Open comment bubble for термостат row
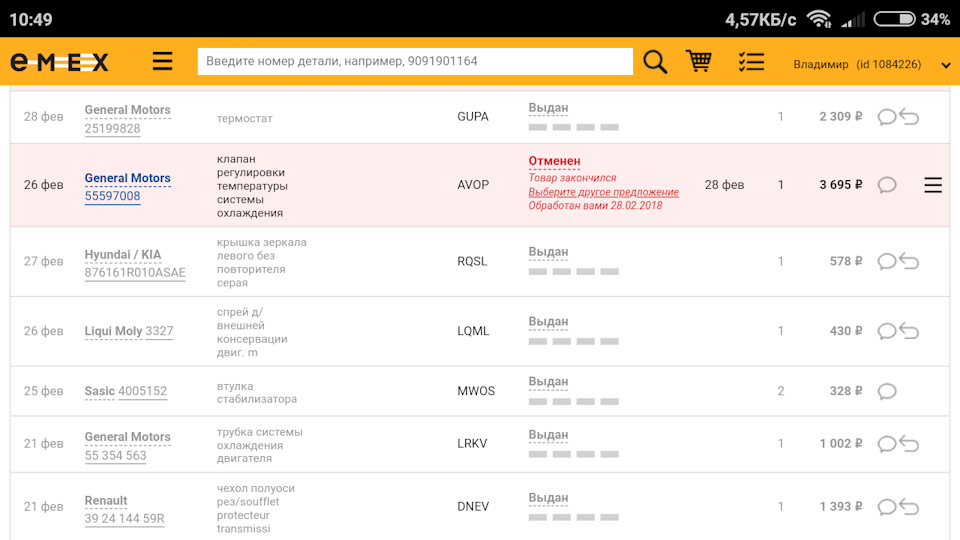The image size is (960, 540). tap(887, 116)
